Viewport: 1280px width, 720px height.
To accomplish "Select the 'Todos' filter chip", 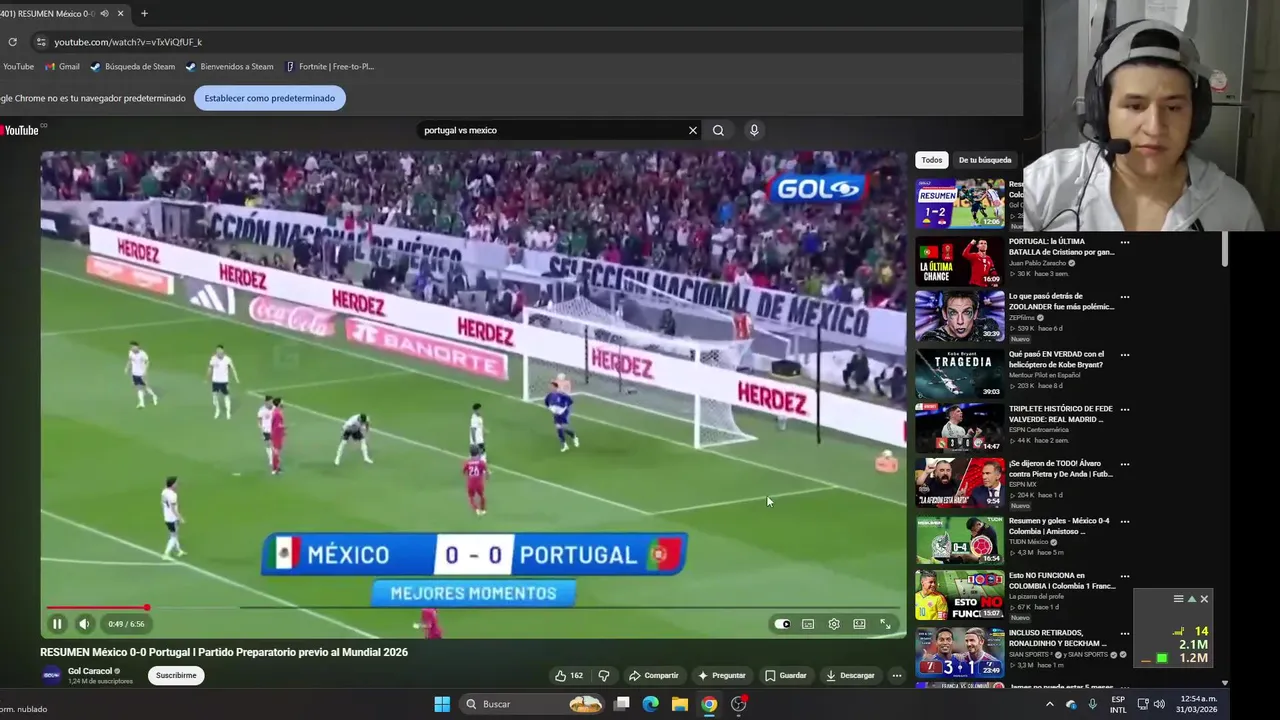I will 932,160.
